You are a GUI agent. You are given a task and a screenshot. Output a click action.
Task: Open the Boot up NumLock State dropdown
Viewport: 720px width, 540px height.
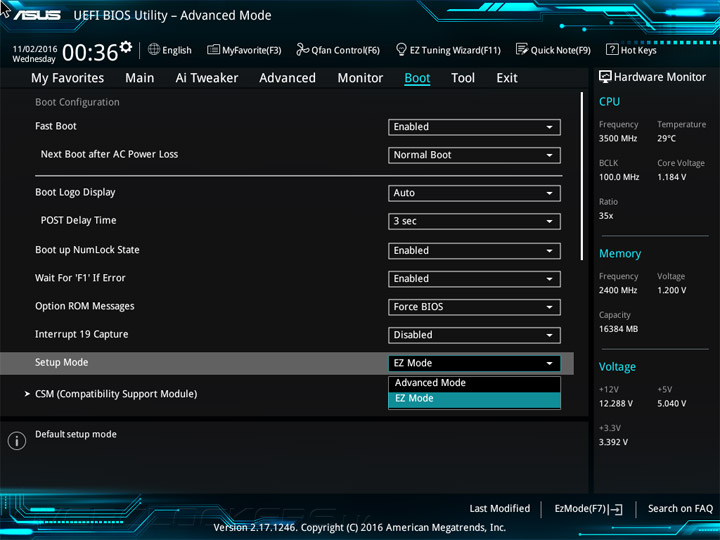(x=474, y=251)
